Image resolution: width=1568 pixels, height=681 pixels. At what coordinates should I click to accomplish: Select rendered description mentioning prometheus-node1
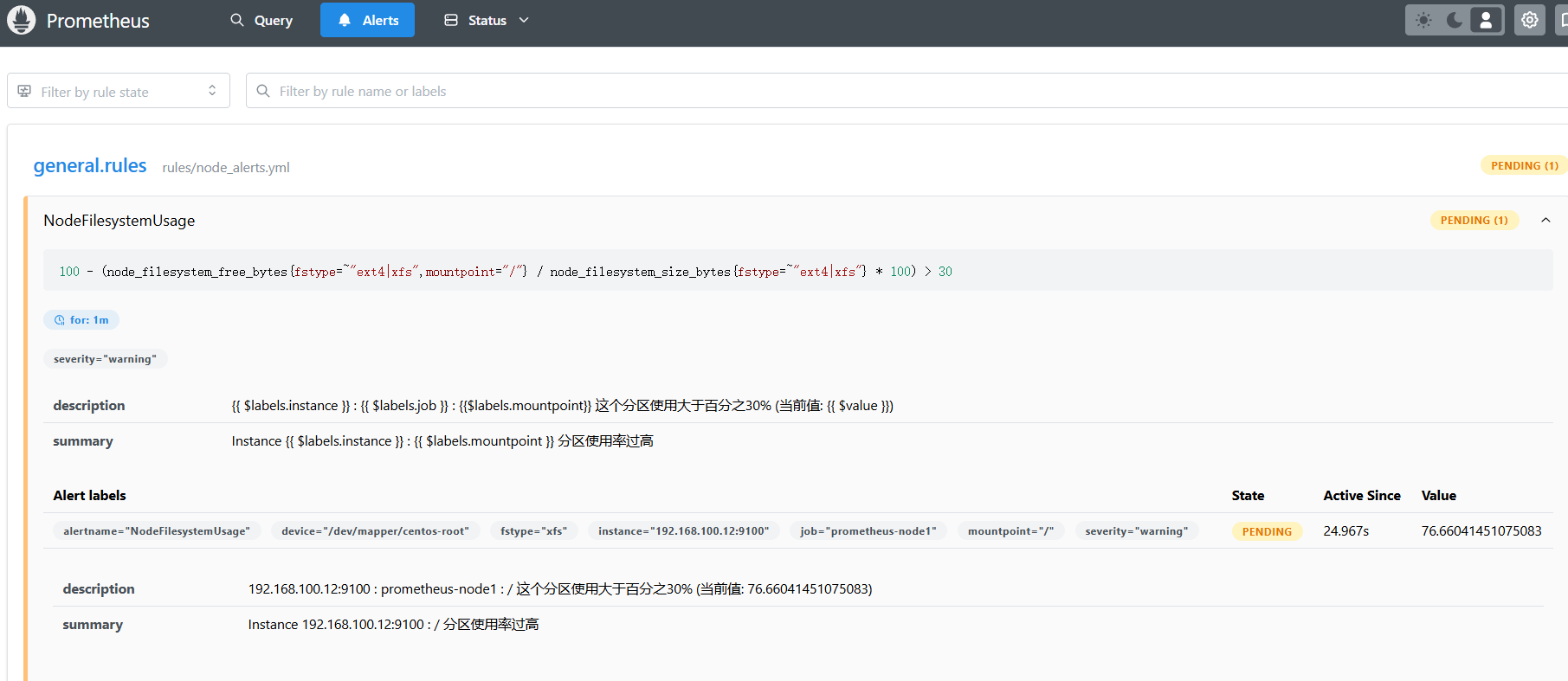click(560, 589)
